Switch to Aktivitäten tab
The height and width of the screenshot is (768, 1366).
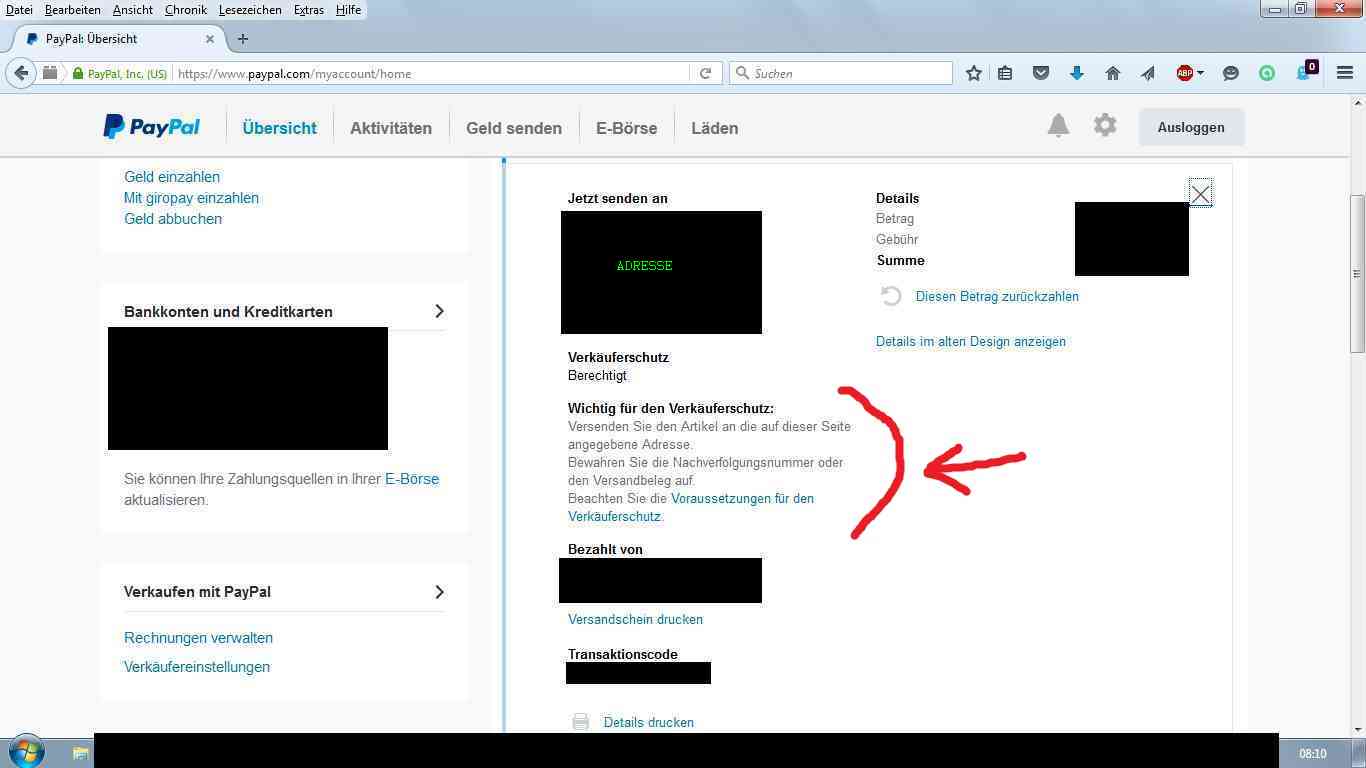tap(391, 128)
